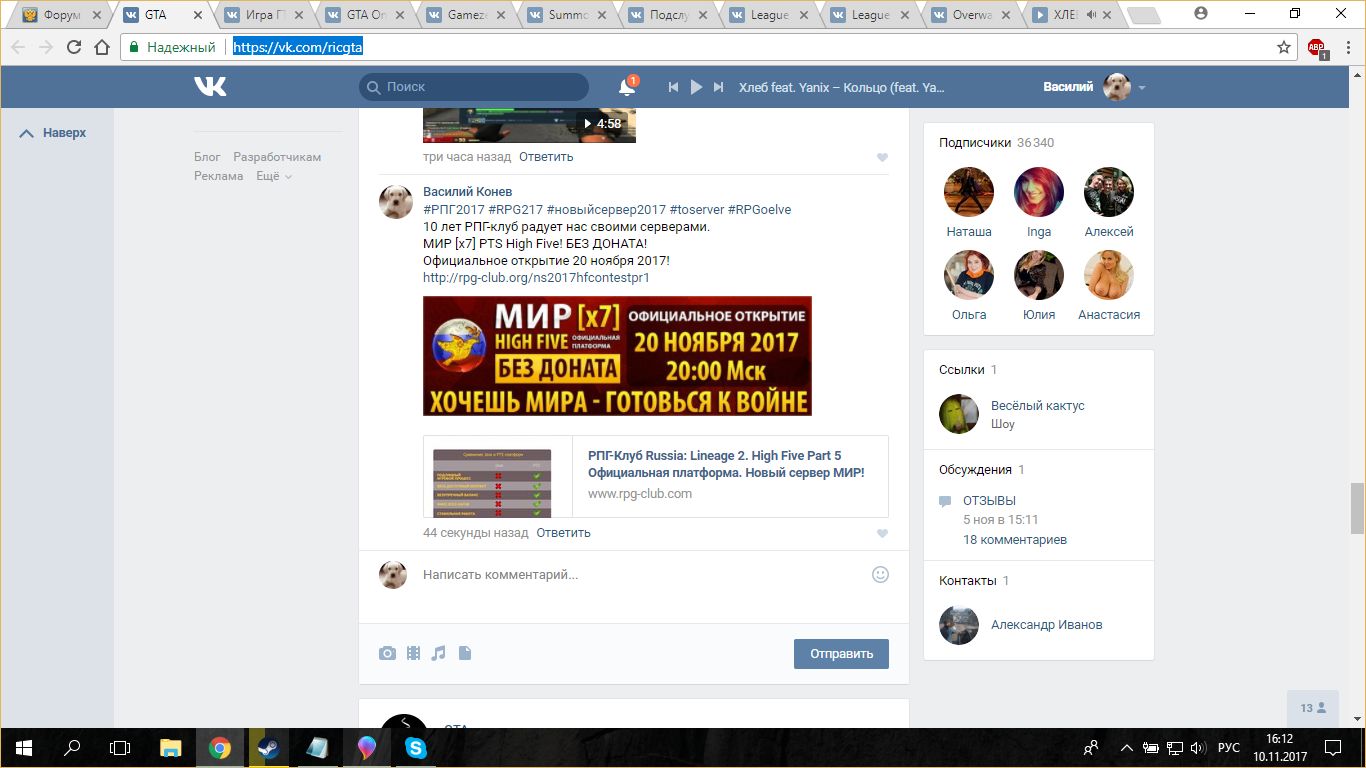This screenshot has width=1366, height=768.
Task: Skip to the next track in VK player
Action: pos(718,87)
